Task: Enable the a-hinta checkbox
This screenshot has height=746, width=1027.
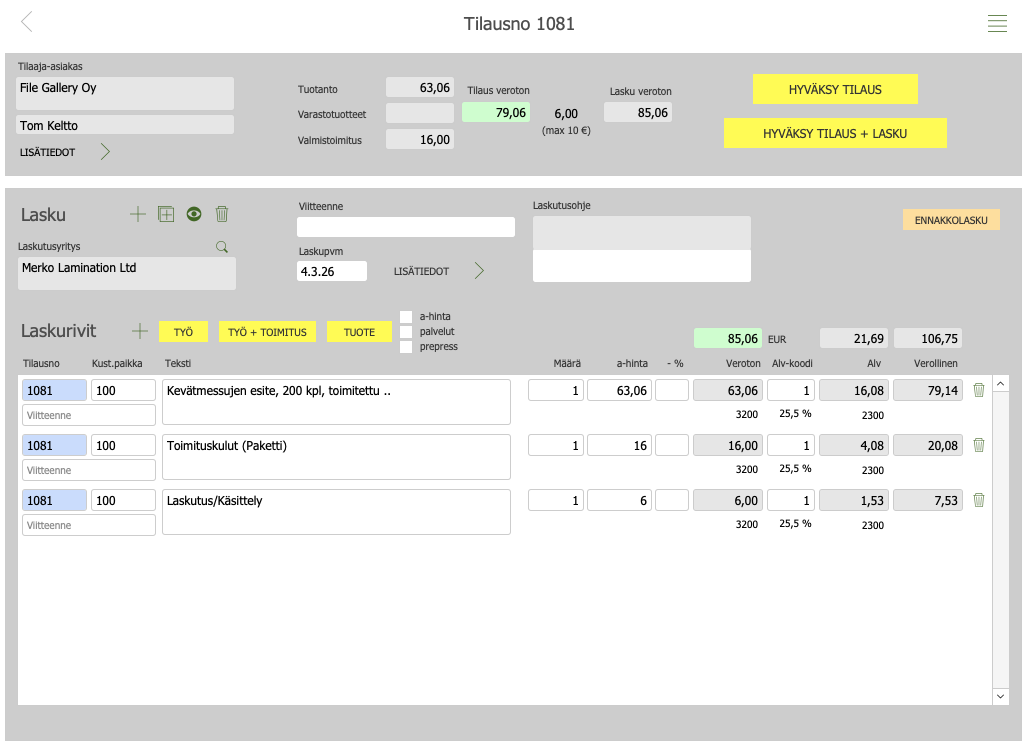Action: tap(406, 317)
